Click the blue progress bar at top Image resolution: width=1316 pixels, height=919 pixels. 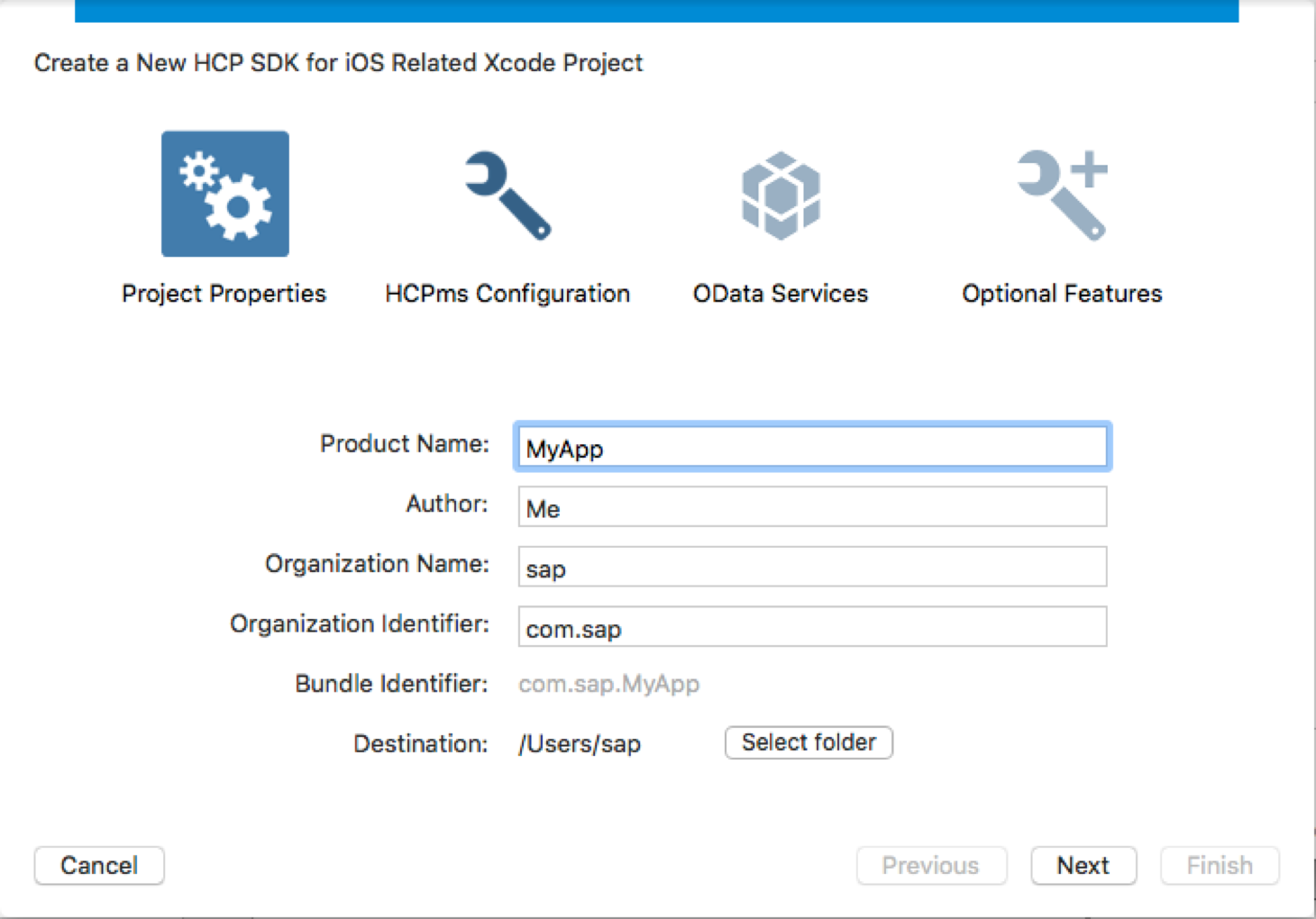point(656,11)
